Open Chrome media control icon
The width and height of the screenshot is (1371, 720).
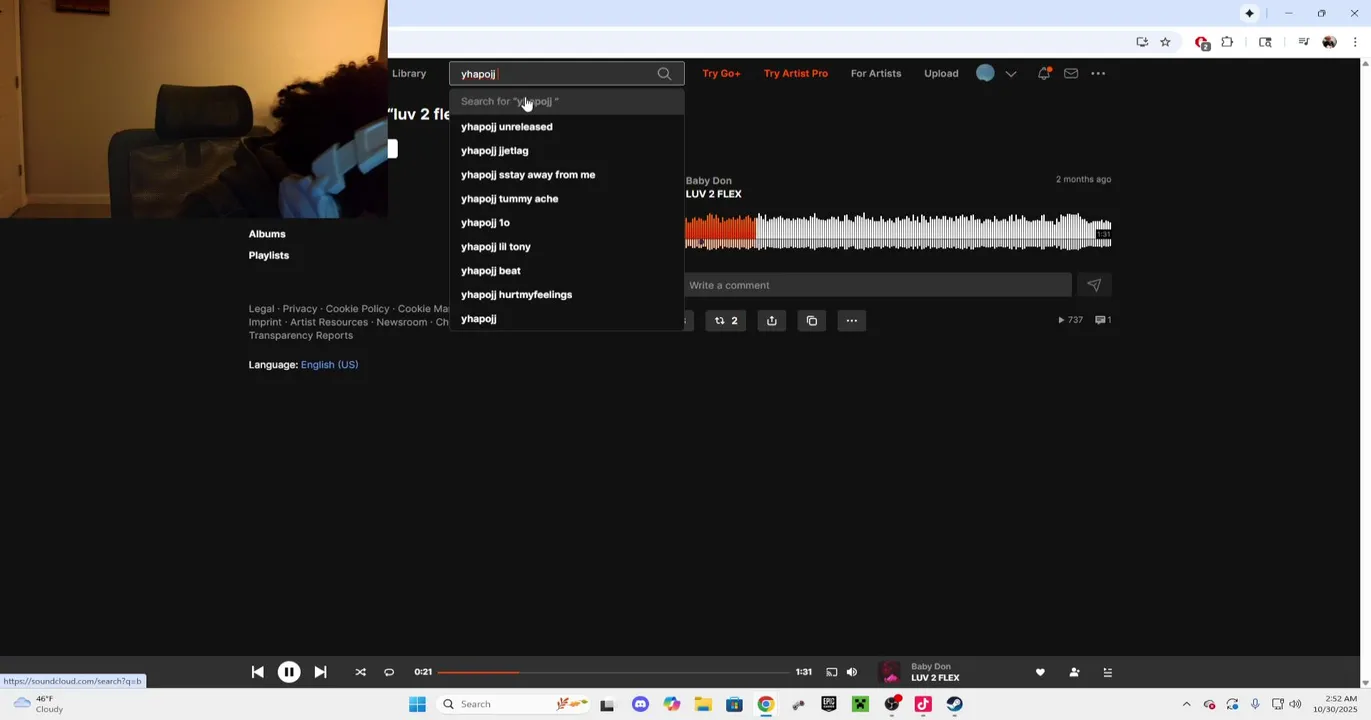click(1303, 42)
